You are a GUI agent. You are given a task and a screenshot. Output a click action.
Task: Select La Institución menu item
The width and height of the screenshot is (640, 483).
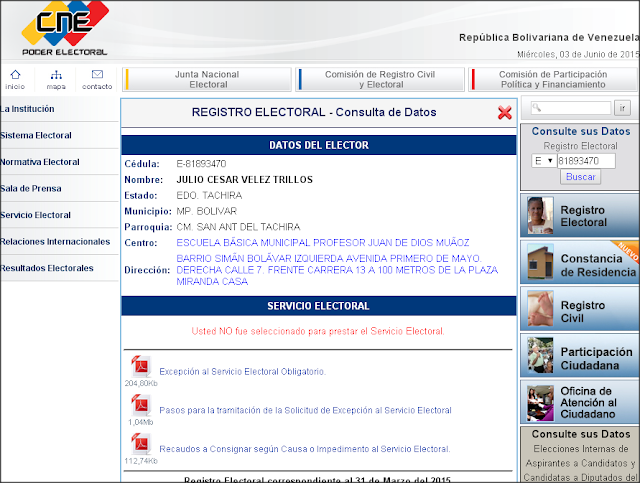pos(27,109)
